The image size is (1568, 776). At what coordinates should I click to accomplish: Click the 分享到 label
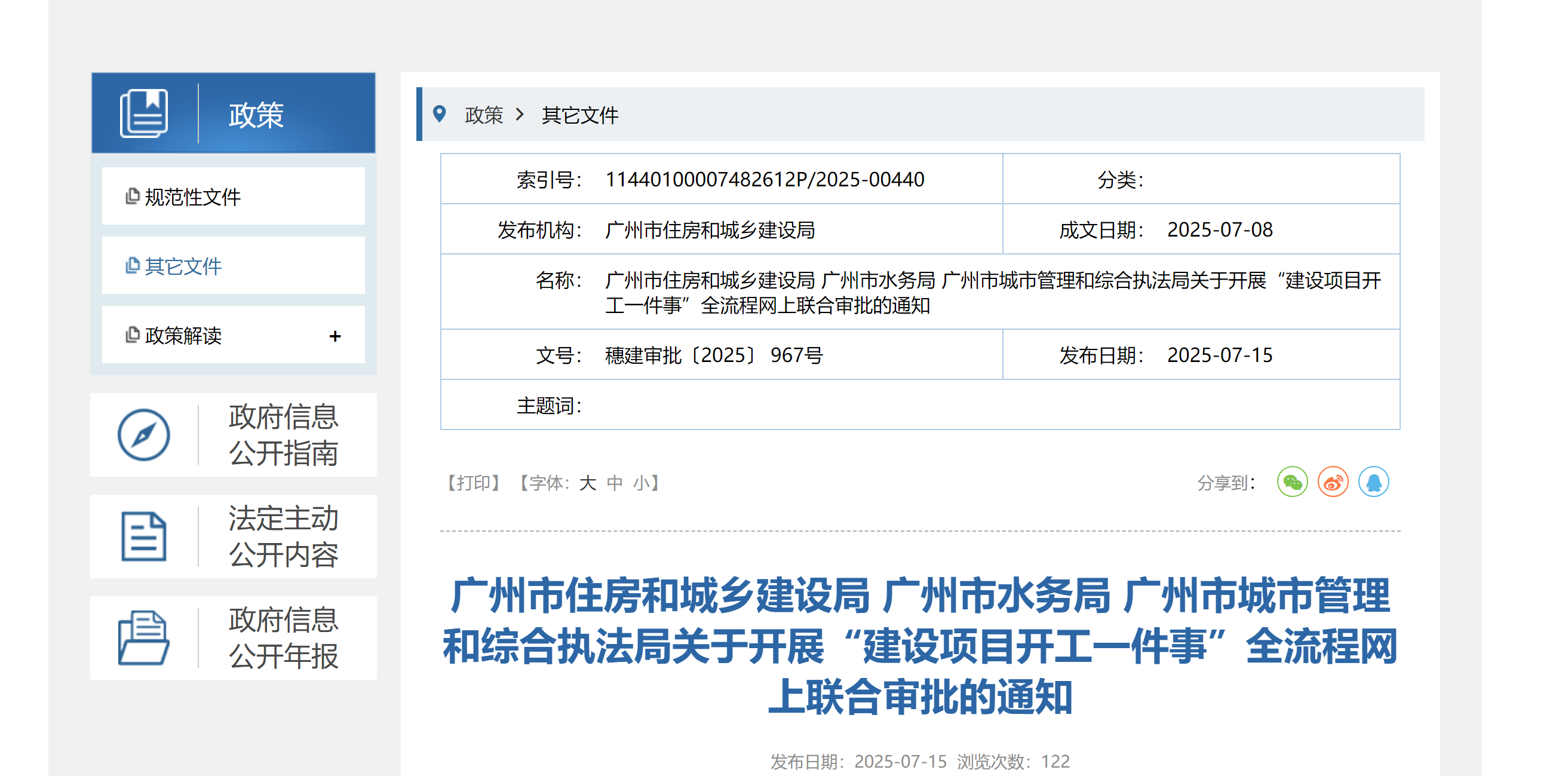coord(1225,483)
